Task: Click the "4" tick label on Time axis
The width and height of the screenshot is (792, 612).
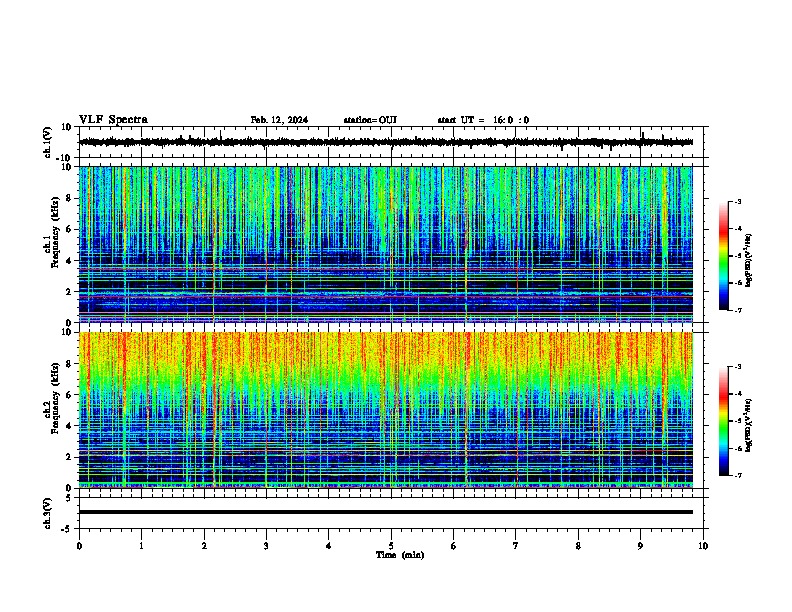Action: point(329,546)
